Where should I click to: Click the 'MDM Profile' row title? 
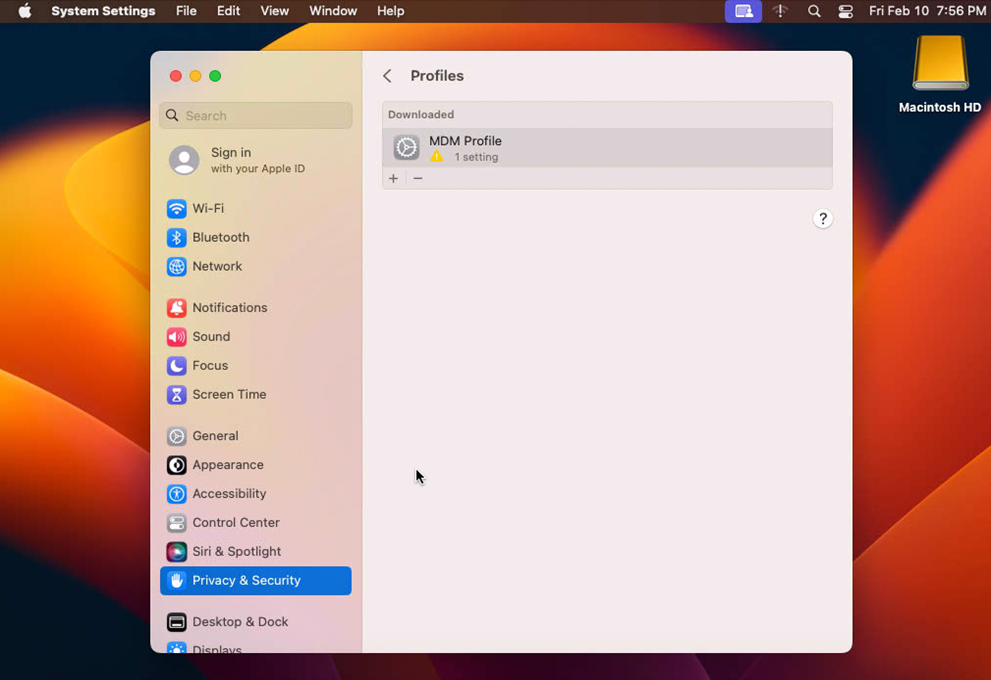click(x=465, y=141)
